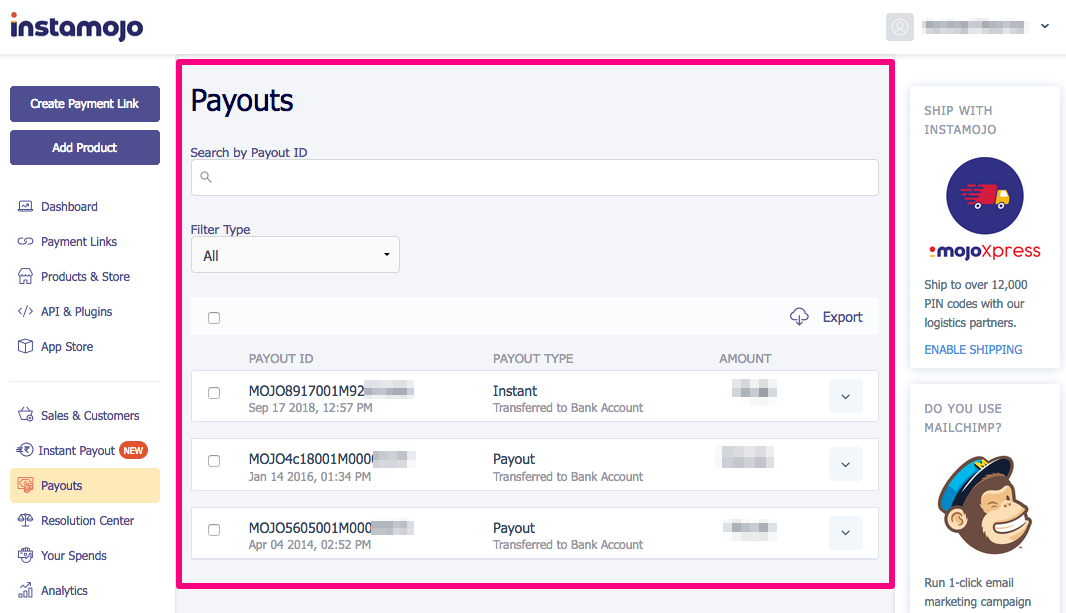Screen dimensions: 1066x613
Task: Select Instant Payout in sidebar
Action: (77, 451)
